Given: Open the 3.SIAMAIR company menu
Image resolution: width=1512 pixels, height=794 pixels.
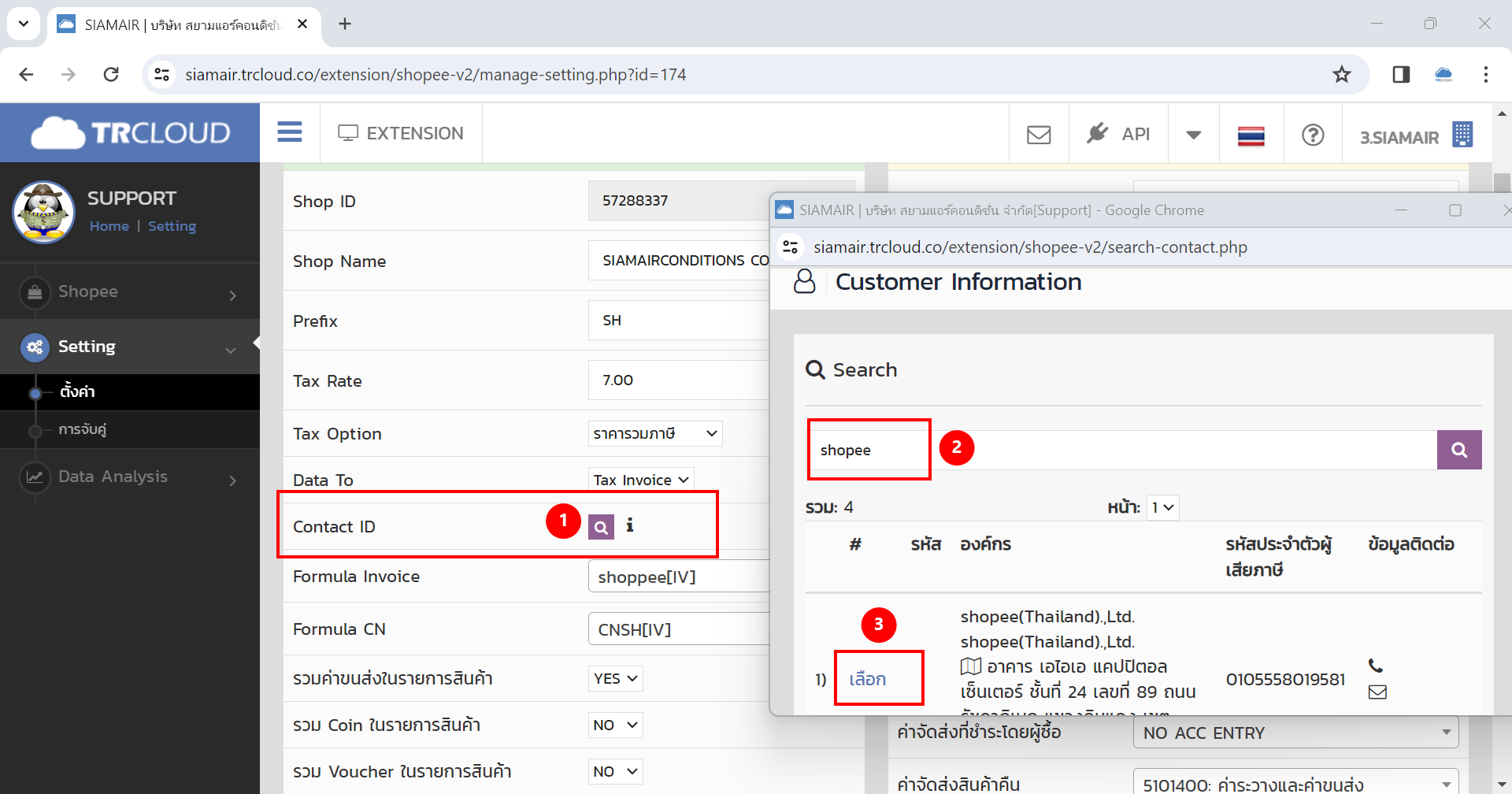Looking at the screenshot, I should (x=1415, y=135).
